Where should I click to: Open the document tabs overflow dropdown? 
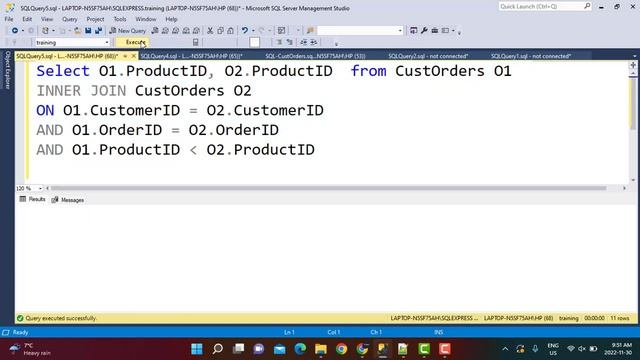tap(635, 56)
